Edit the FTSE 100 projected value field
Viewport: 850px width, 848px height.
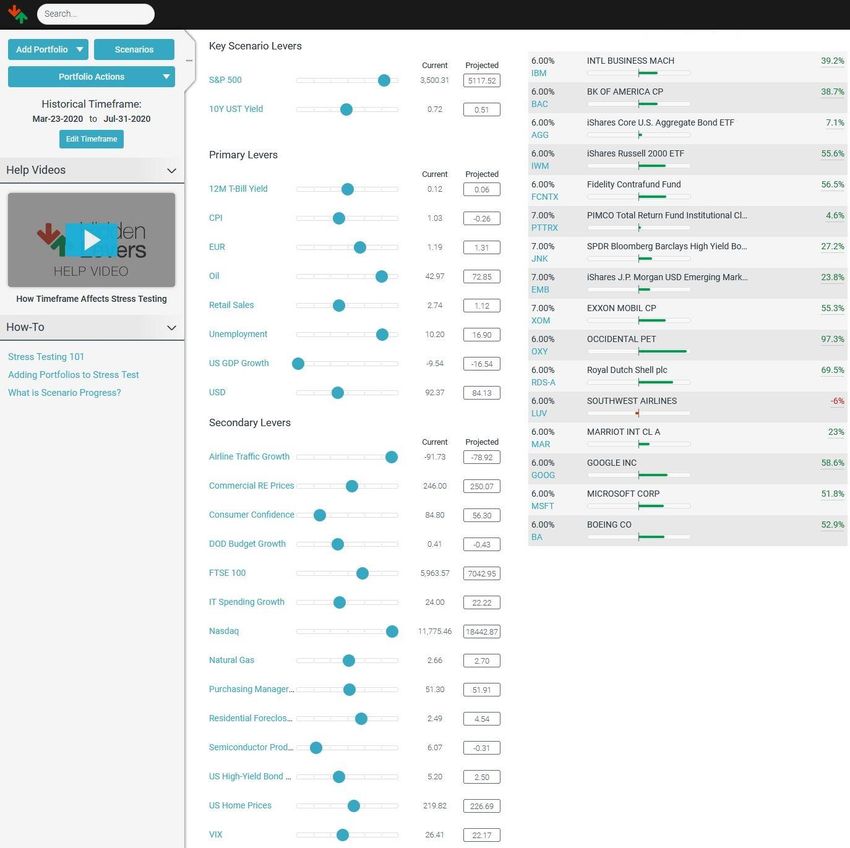click(x=482, y=574)
